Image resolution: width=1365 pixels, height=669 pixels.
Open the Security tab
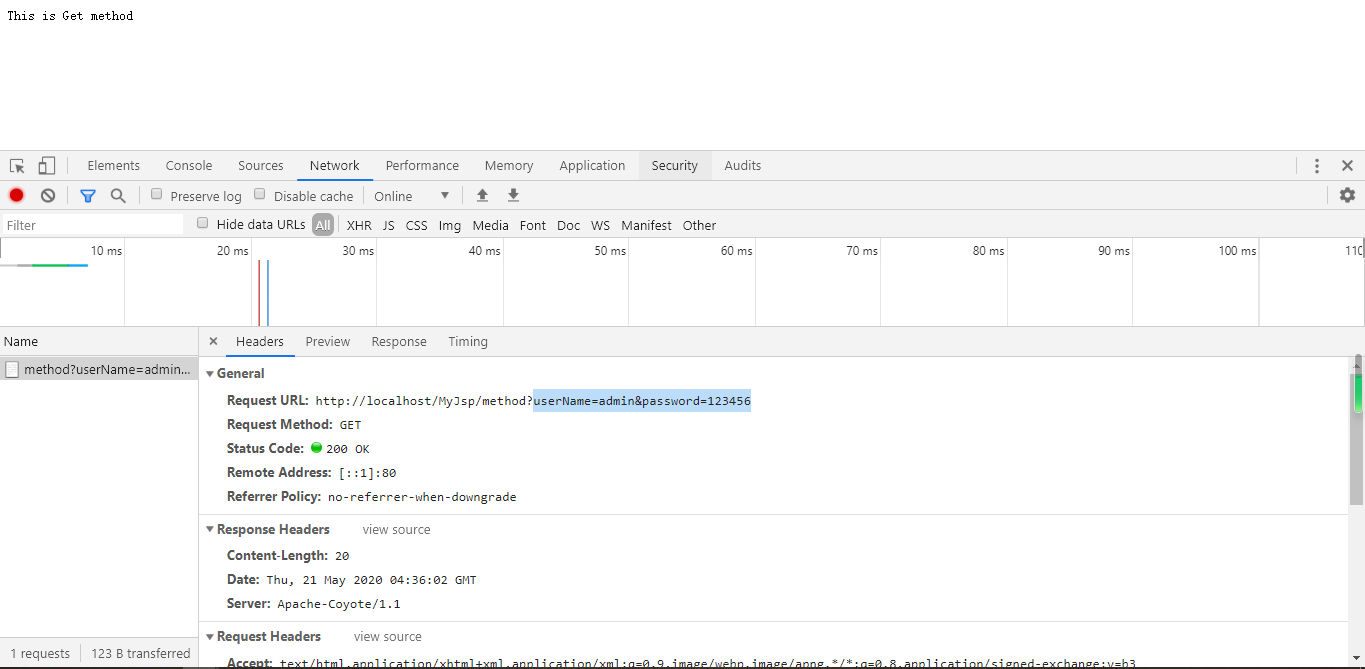[675, 166]
